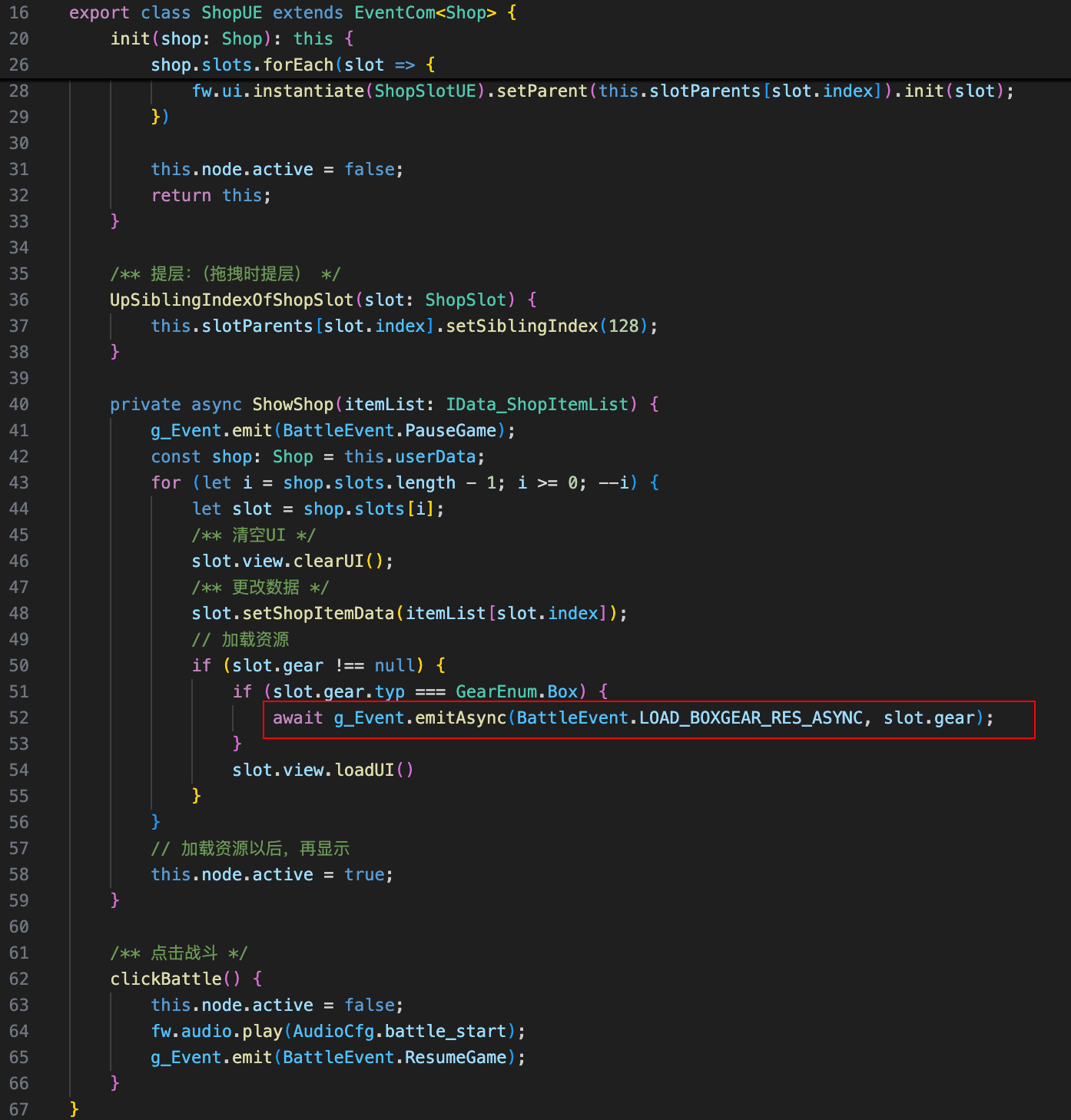The width and height of the screenshot is (1071, 1120).
Task: Click line number 36 in the gutter
Action: tap(19, 300)
